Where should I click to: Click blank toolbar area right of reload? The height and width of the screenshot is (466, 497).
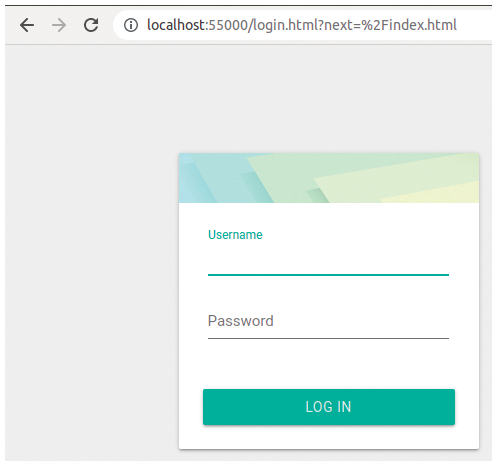click(x=107, y=25)
